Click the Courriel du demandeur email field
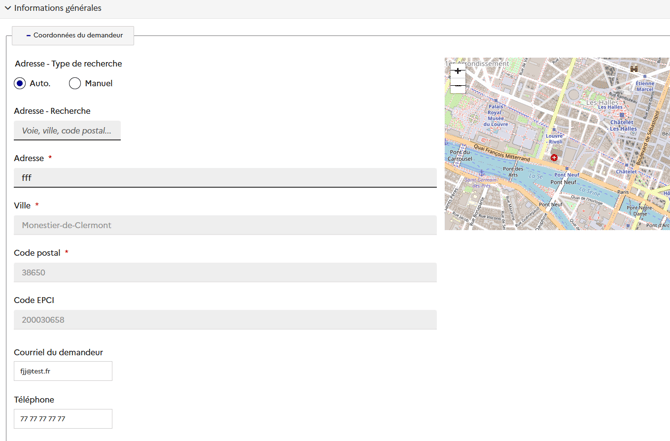The width and height of the screenshot is (670, 441). point(63,371)
